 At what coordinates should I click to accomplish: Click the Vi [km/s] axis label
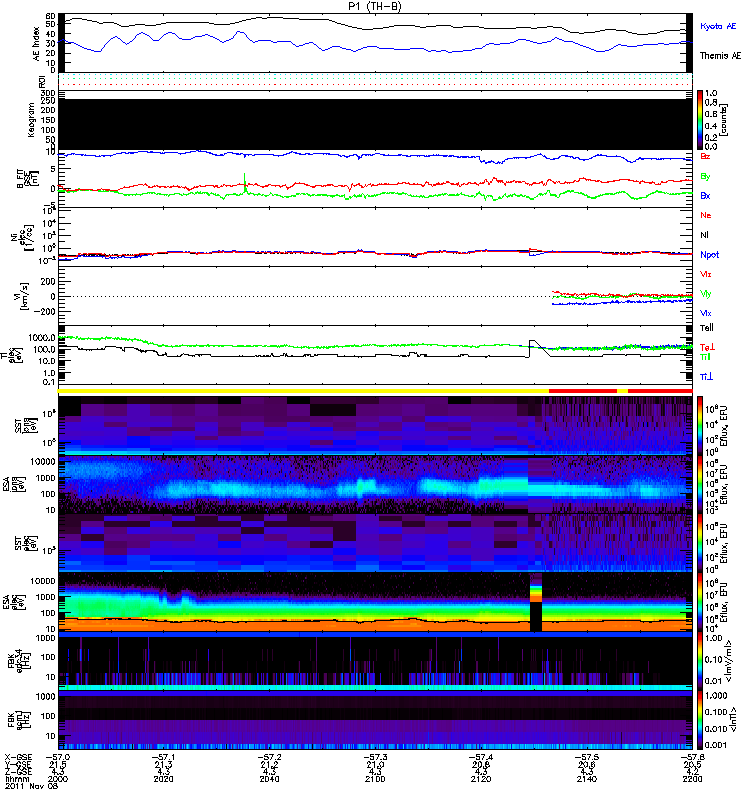[23, 296]
